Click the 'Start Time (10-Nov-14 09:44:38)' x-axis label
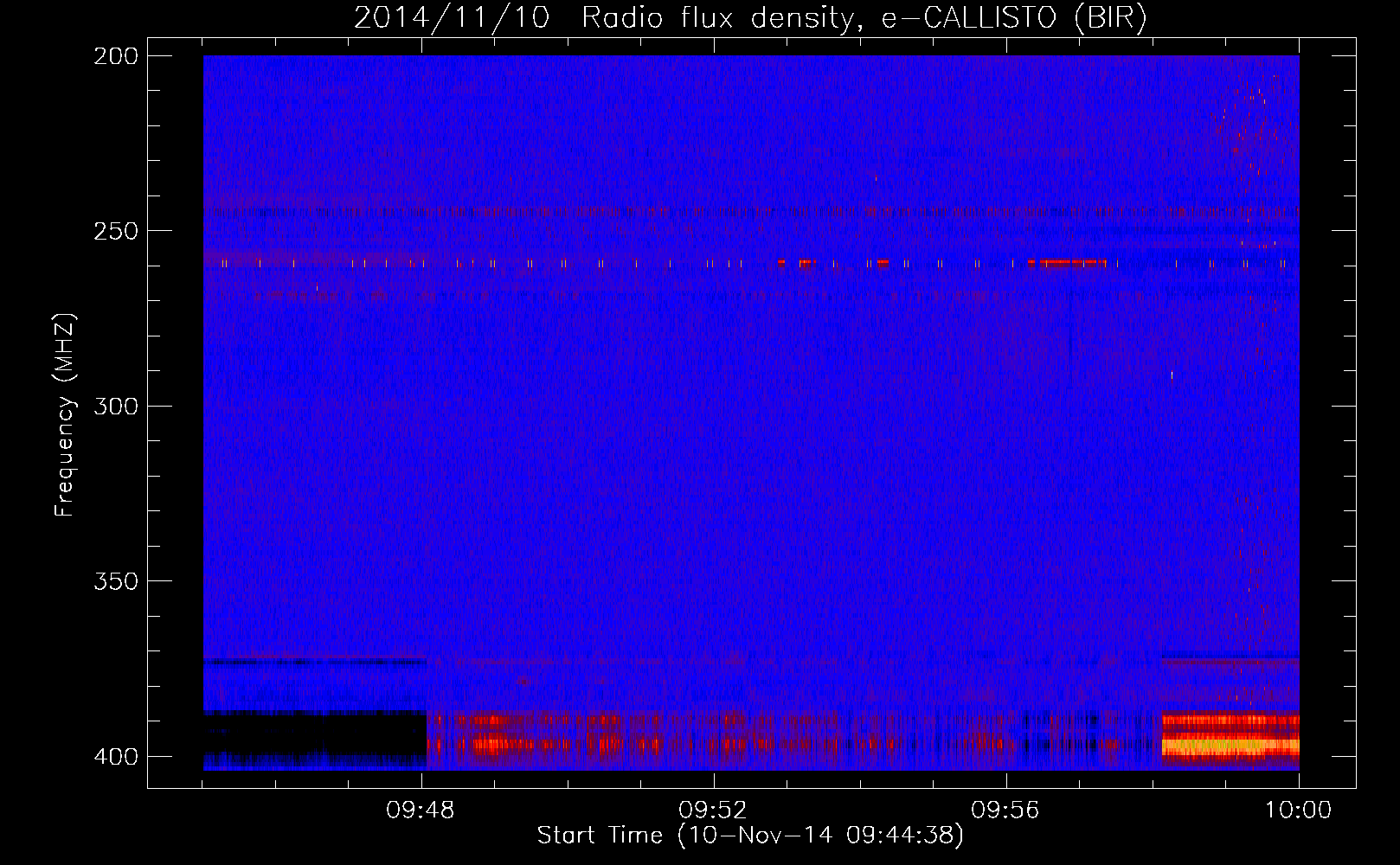1400x865 pixels. [749, 836]
